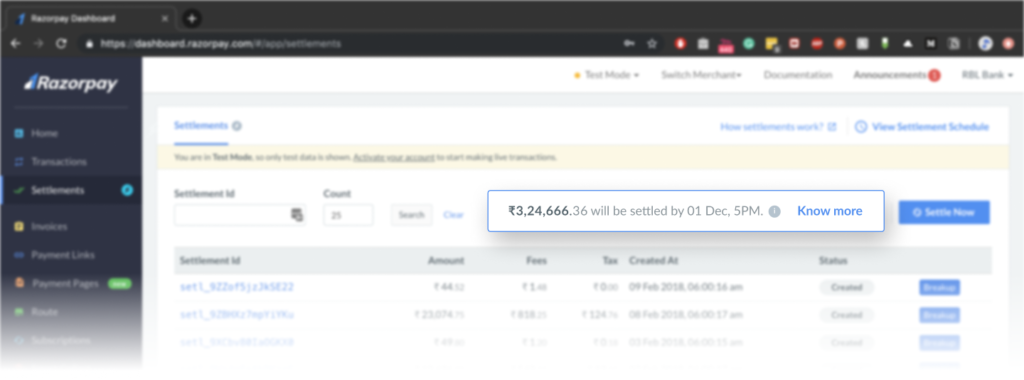1024x380 pixels.
Task: Click Breakup for the 08 Feb 2018 settlement
Action: [x=939, y=315]
